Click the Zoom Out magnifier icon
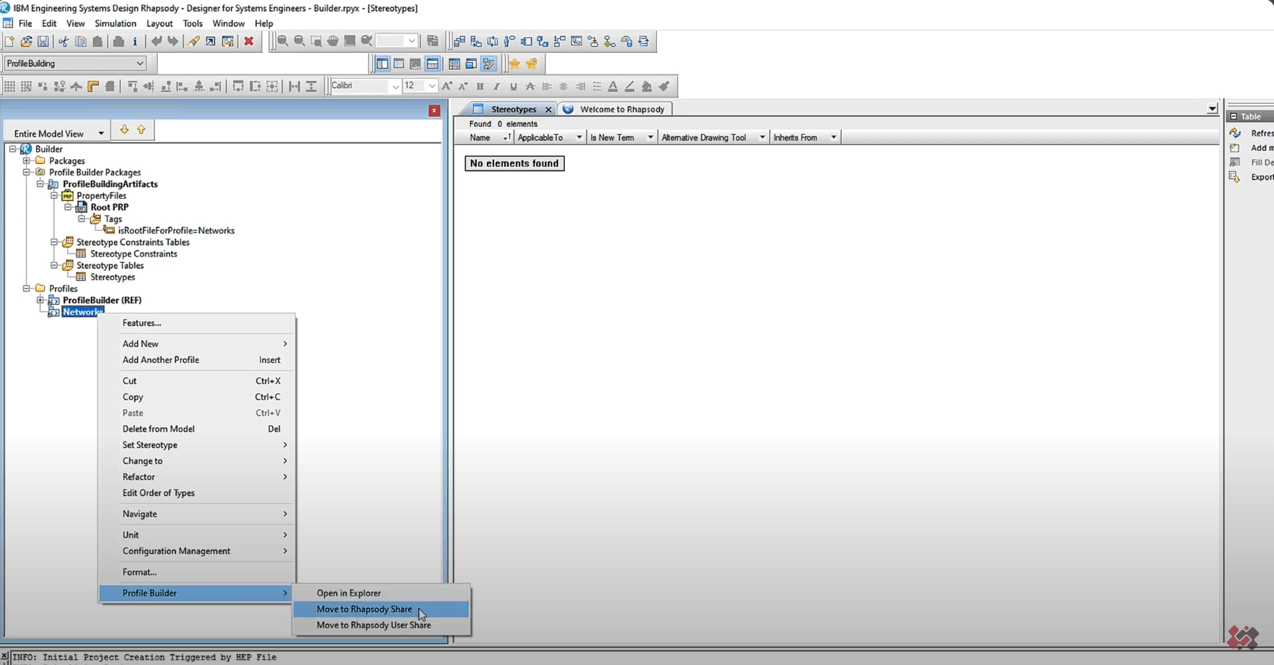This screenshot has height=665, width=1274. [x=300, y=41]
